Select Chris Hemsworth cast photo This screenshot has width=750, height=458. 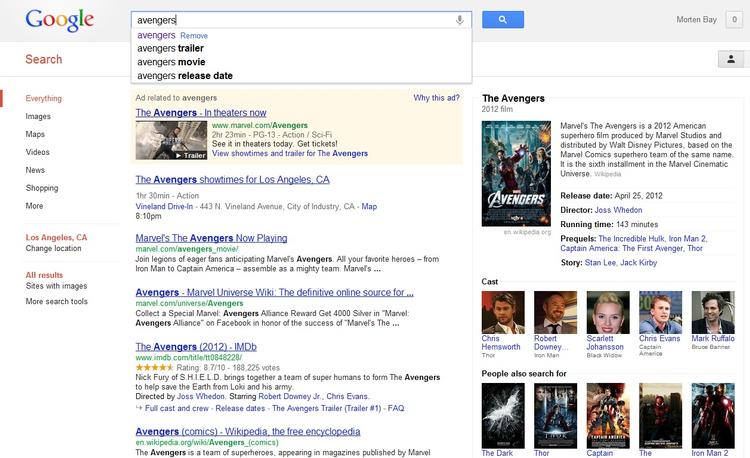click(503, 312)
